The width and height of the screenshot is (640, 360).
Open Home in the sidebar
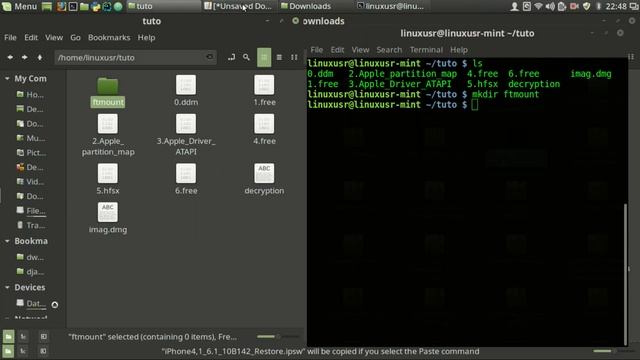click(30, 95)
